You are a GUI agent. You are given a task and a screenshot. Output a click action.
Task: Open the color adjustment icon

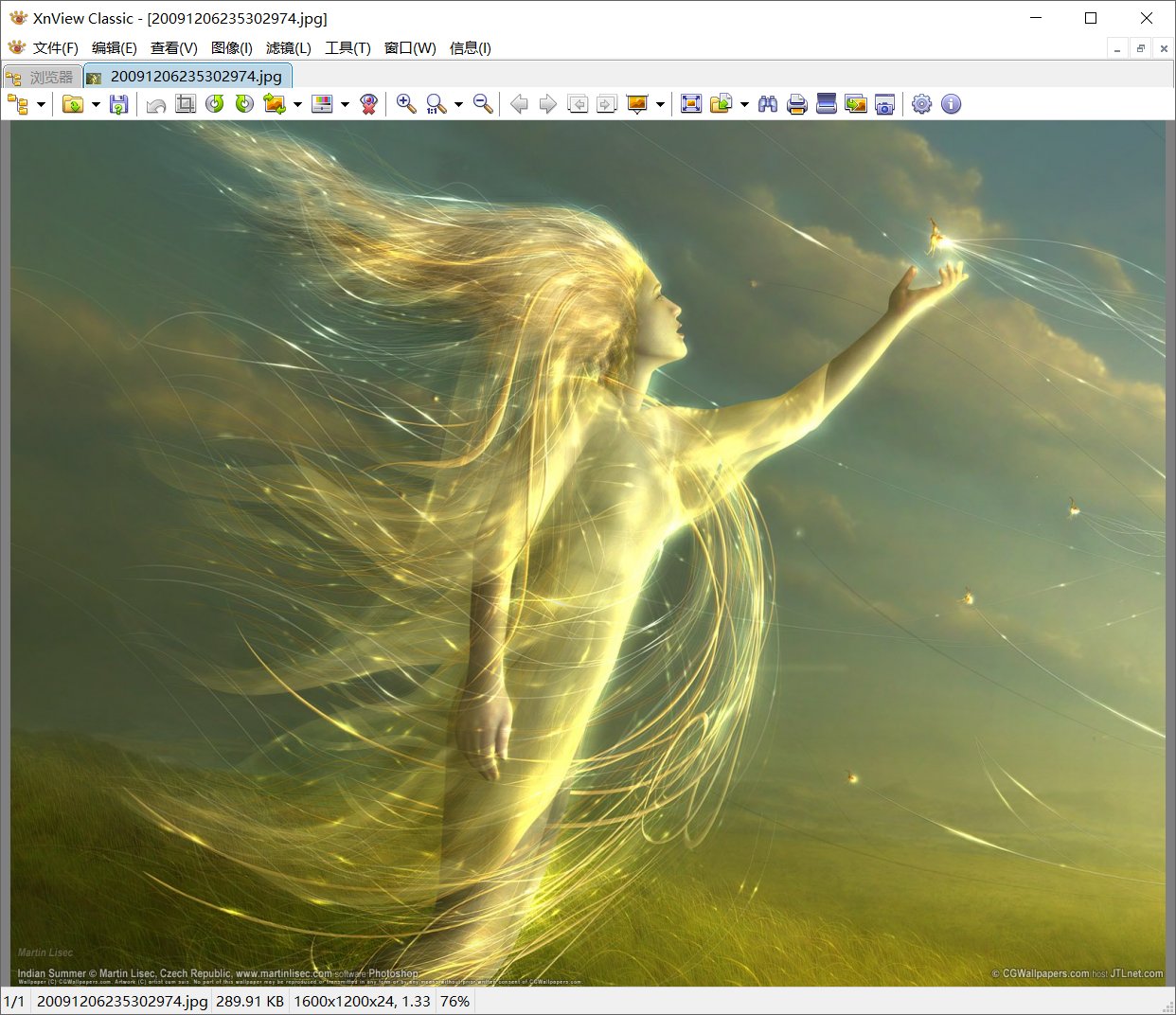322,104
